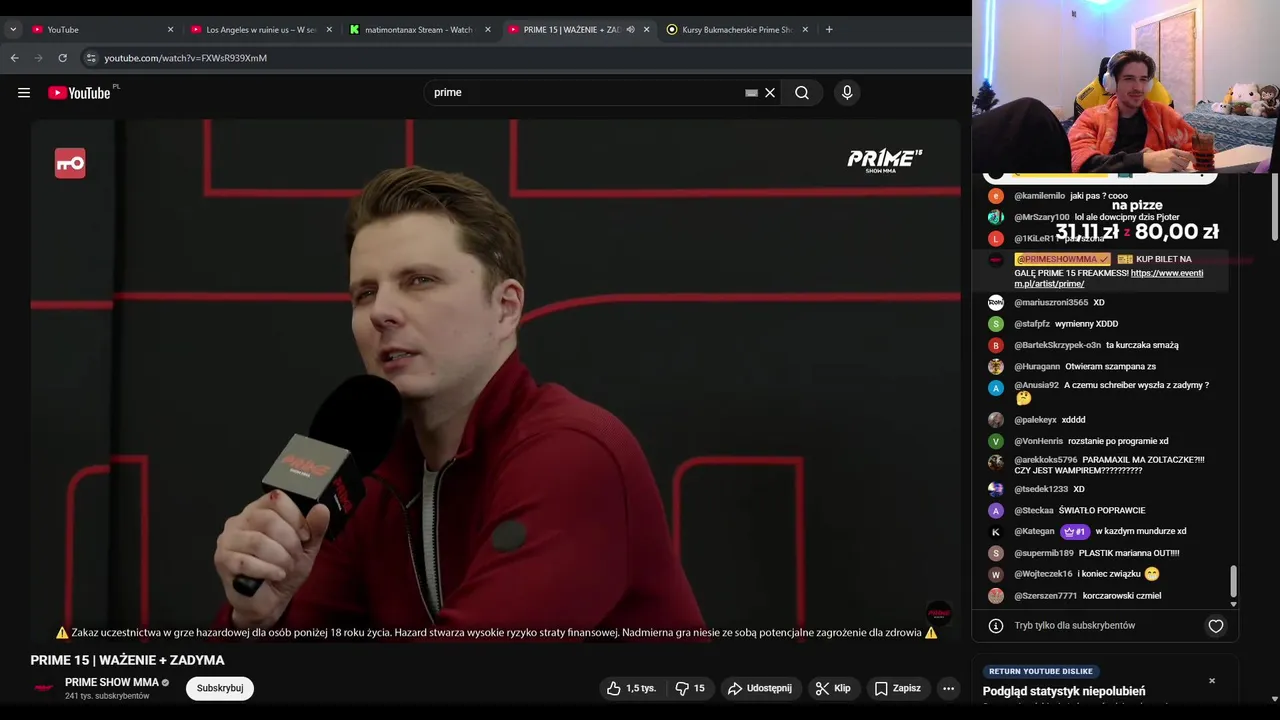Viewport: 1280px width, 720px height.
Task: Clear the search text with X icon
Action: click(770, 92)
